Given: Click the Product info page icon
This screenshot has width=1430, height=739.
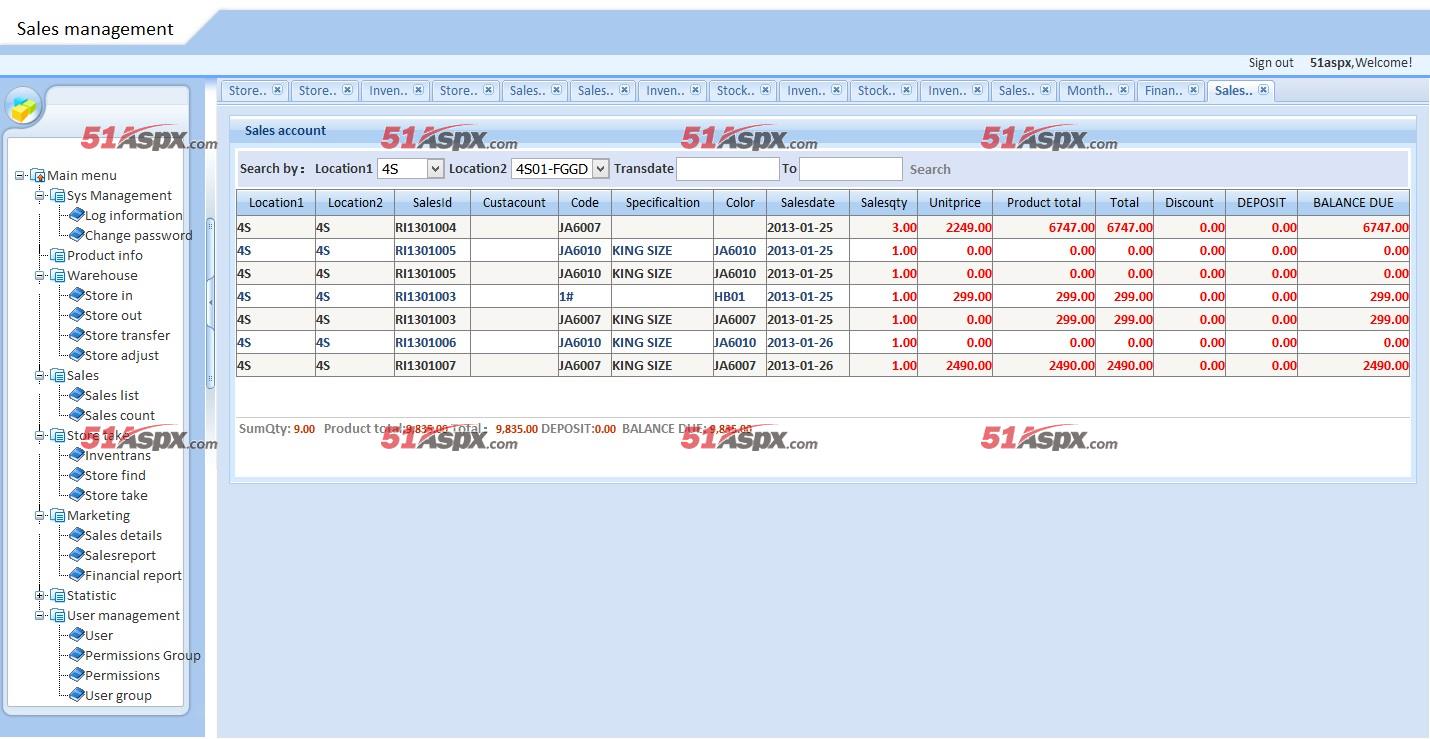Looking at the screenshot, I should [58, 255].
